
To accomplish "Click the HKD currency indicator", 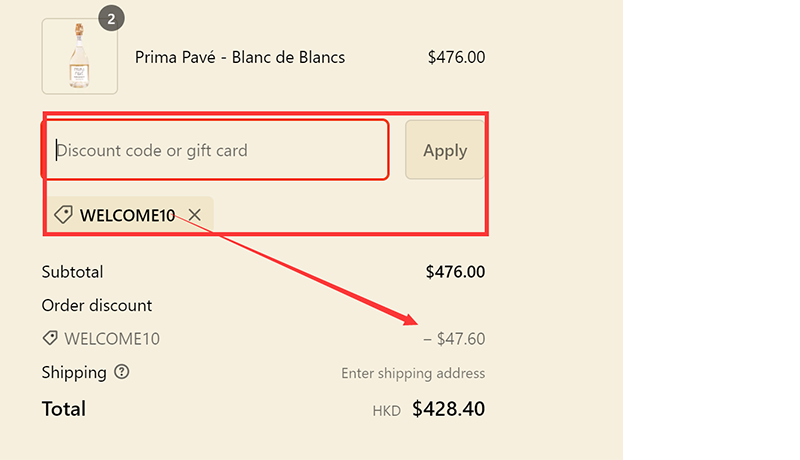I will tap(386, 410).
